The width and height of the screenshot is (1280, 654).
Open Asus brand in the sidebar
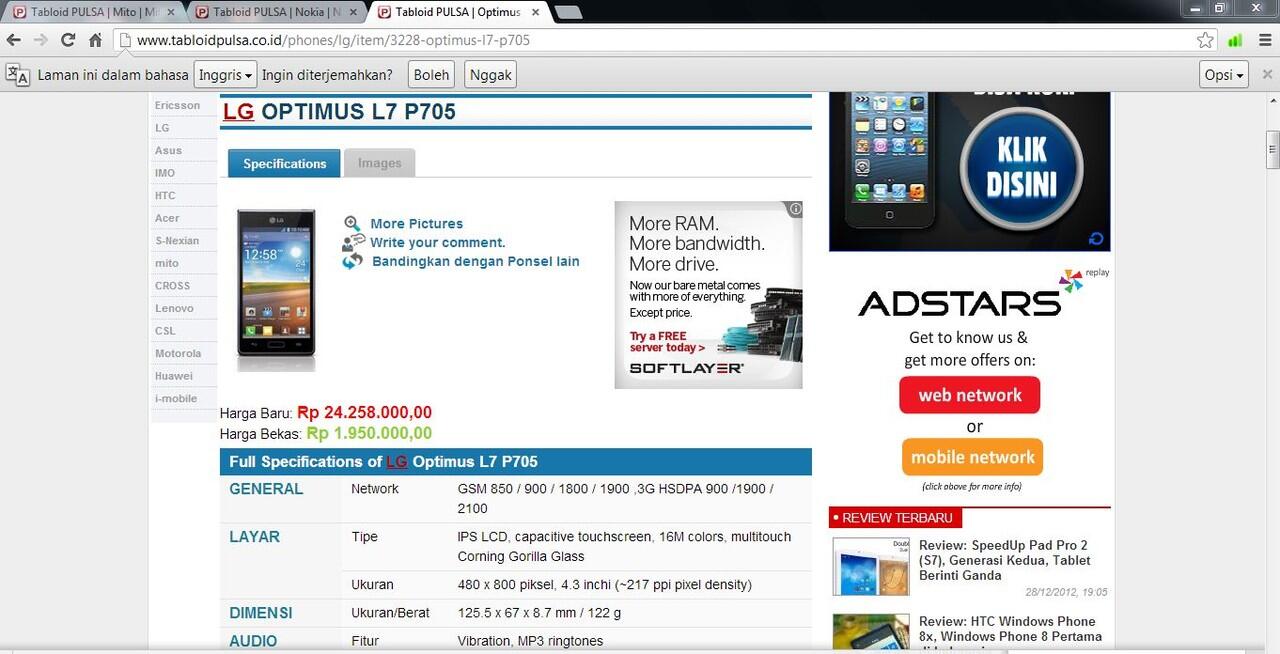click(168, 151)
